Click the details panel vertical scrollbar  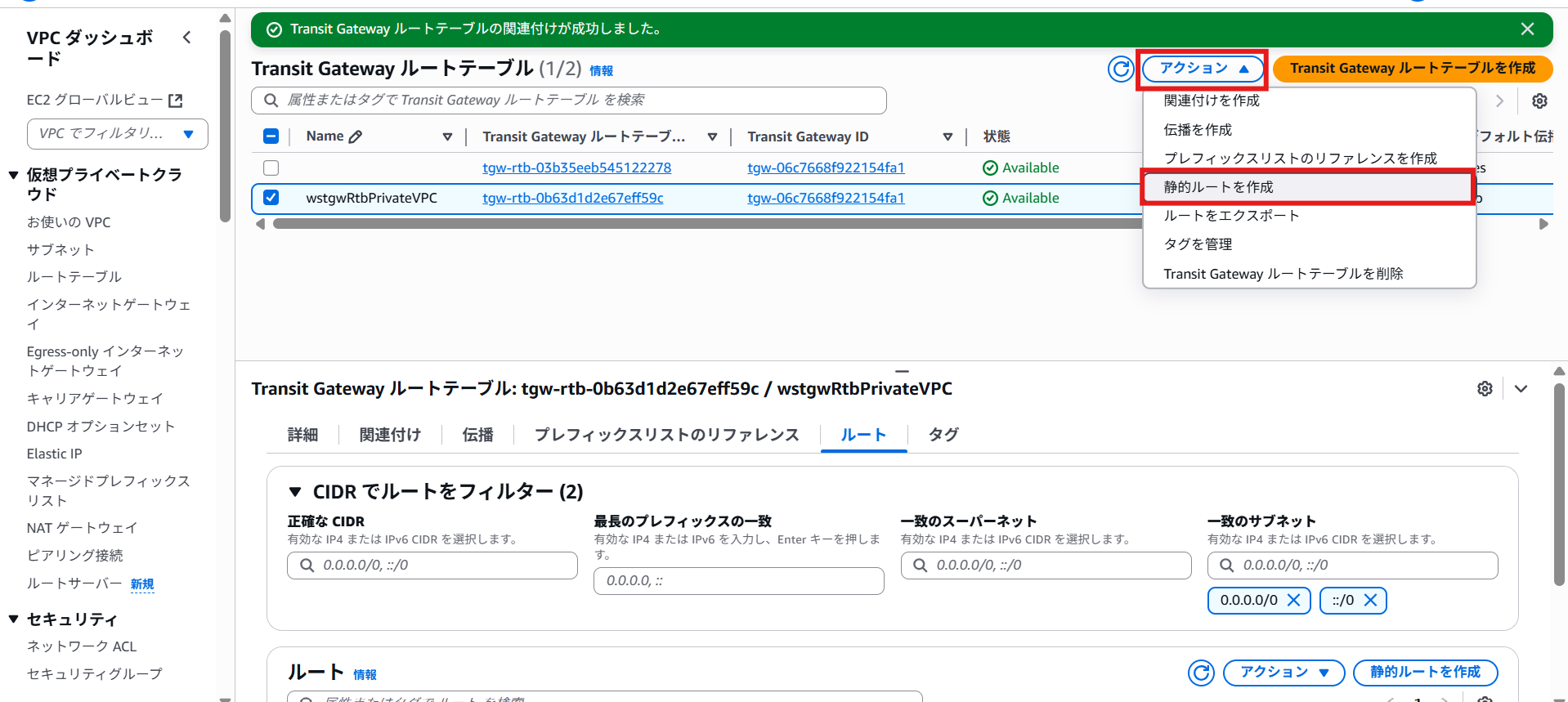pos(1559,485)
